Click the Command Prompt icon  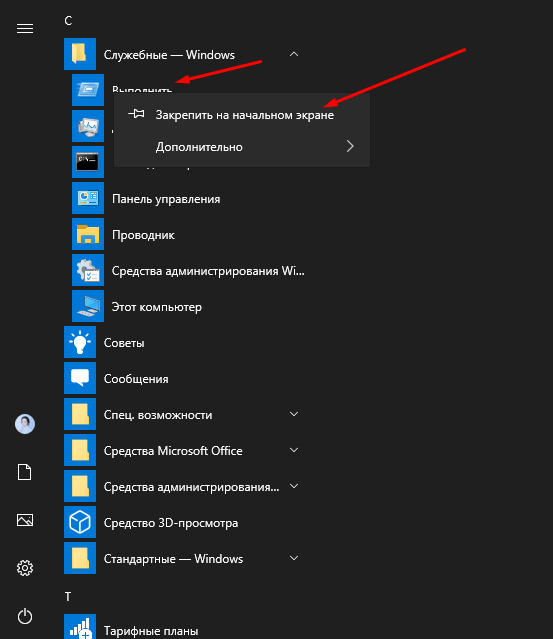point(88,162)
